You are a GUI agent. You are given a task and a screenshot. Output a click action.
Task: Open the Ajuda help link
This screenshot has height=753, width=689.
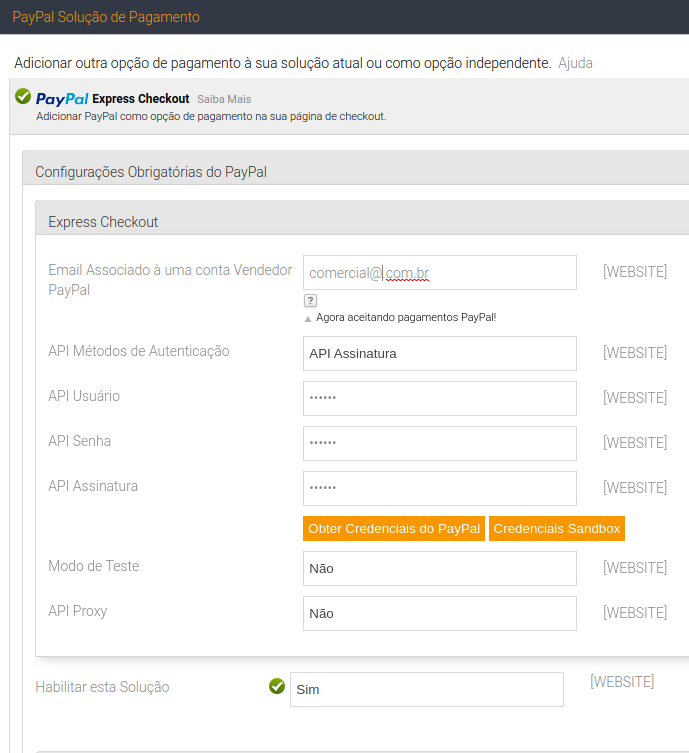[x=575, y=63]
